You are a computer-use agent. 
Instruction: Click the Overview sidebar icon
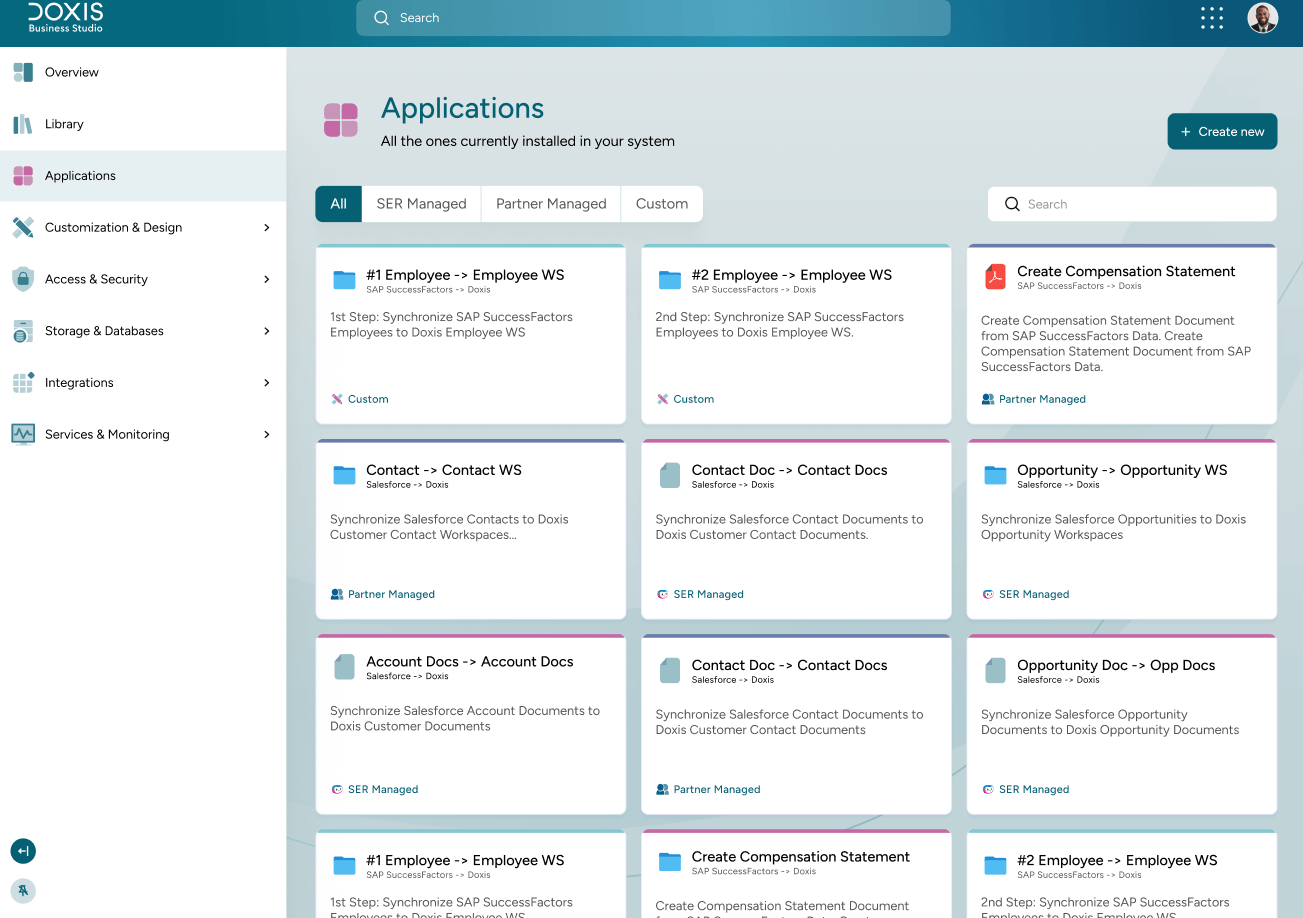[23, 72]
